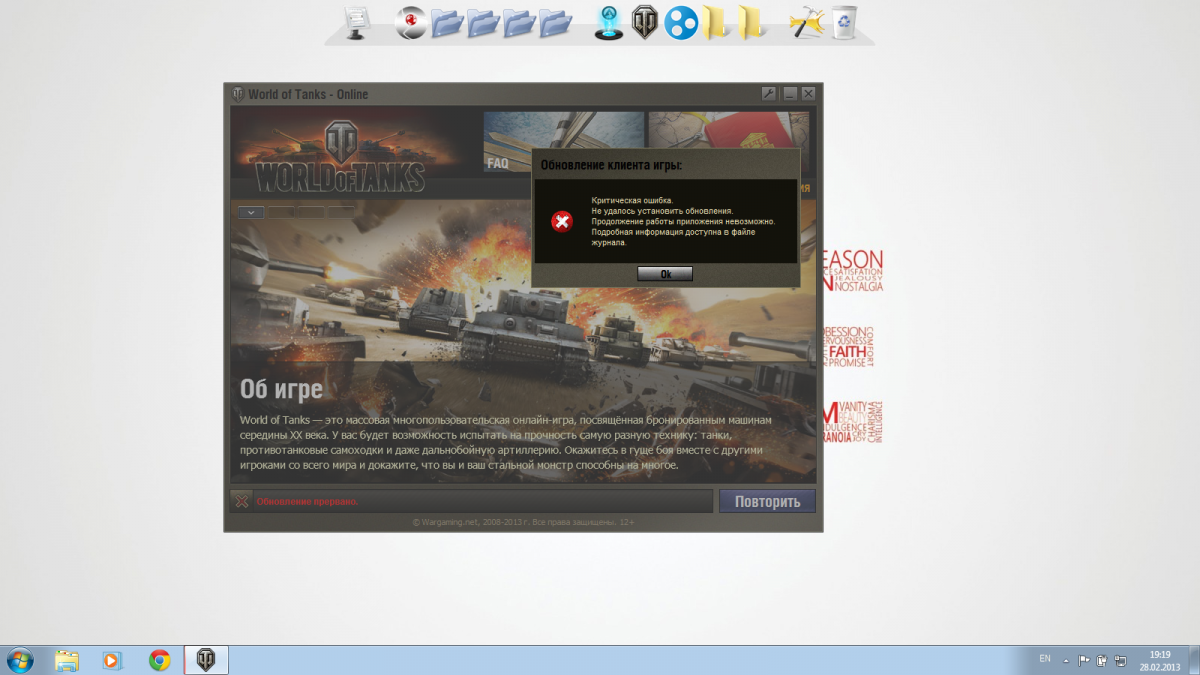Click the "Критическая ошибка." message line
The height and width of the screenshot is (675, 1200).
(632, 200)
